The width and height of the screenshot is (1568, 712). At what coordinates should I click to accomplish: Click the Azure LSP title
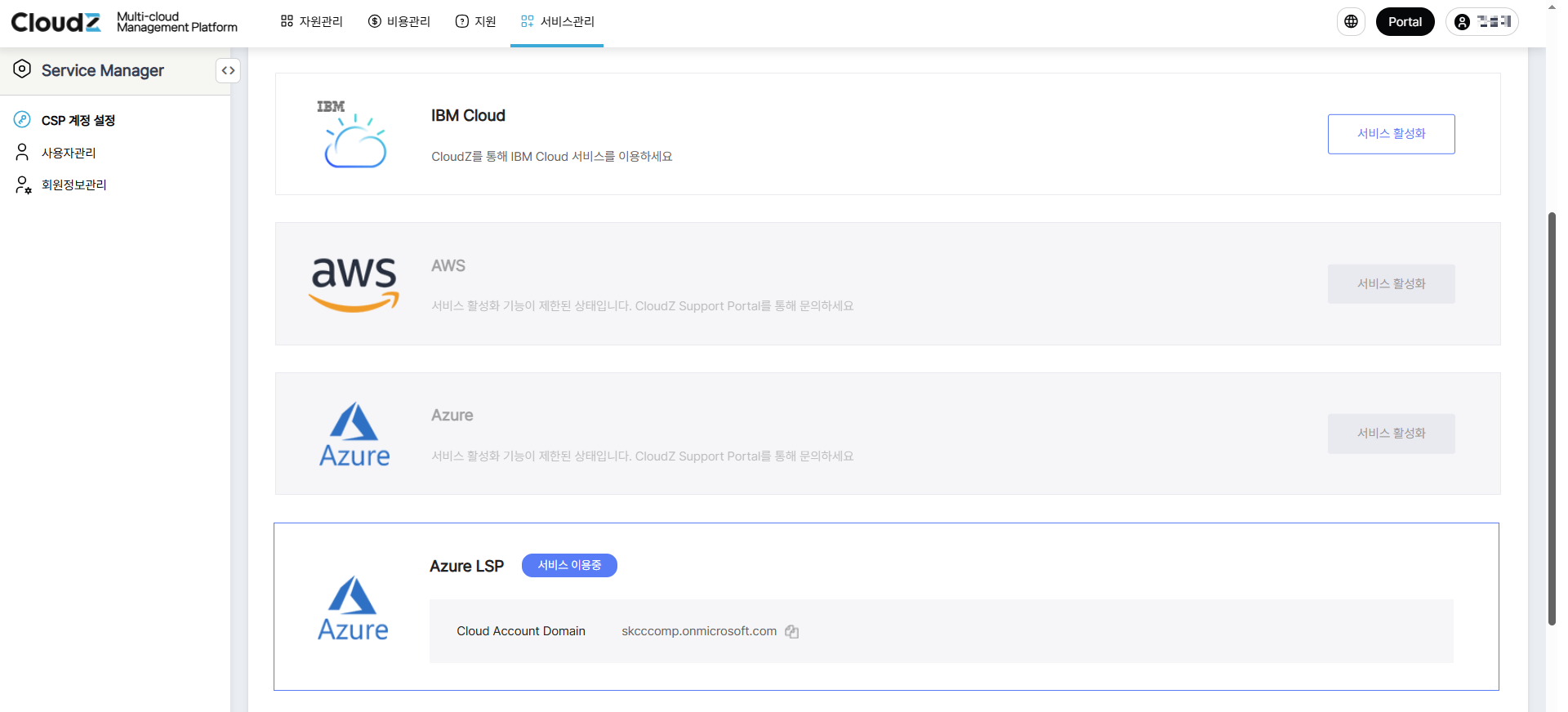(466, 566)
